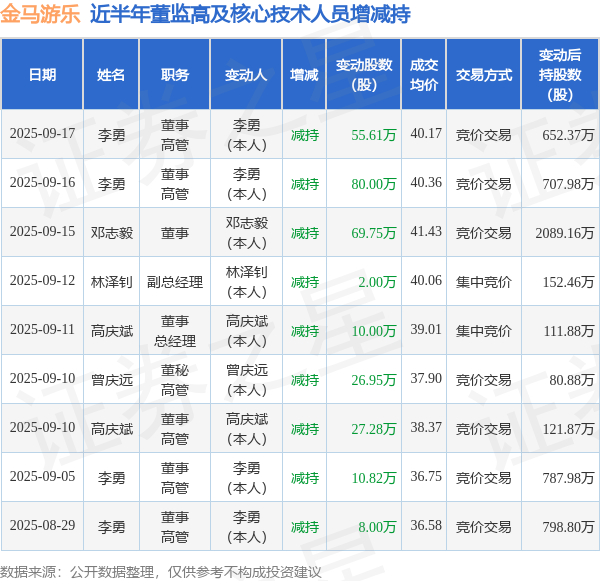Click the 69.75万 share change value

coord(374,233)
